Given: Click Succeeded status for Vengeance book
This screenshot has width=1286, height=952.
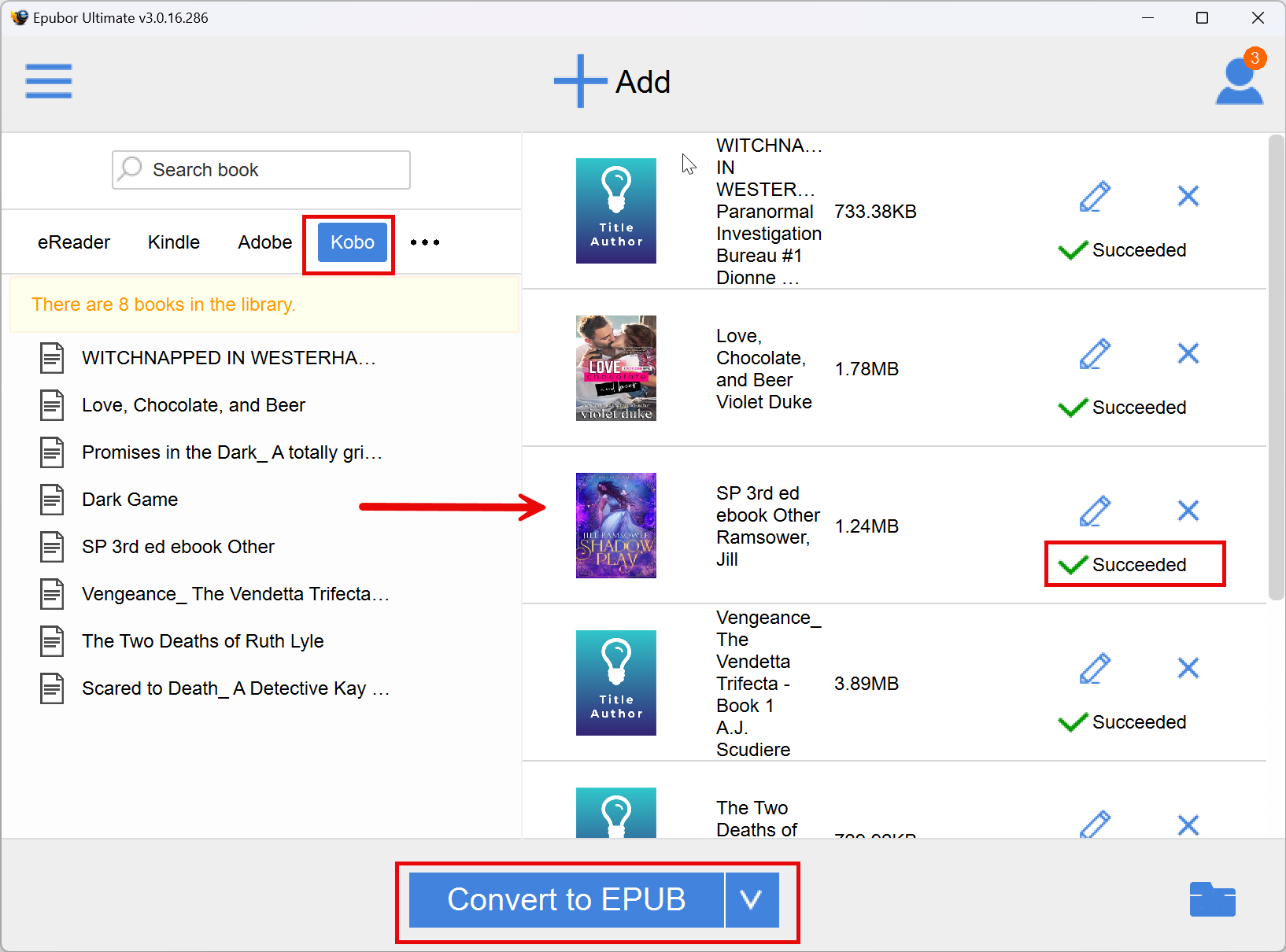Looking at the screenshot, I should (1123, 722).
